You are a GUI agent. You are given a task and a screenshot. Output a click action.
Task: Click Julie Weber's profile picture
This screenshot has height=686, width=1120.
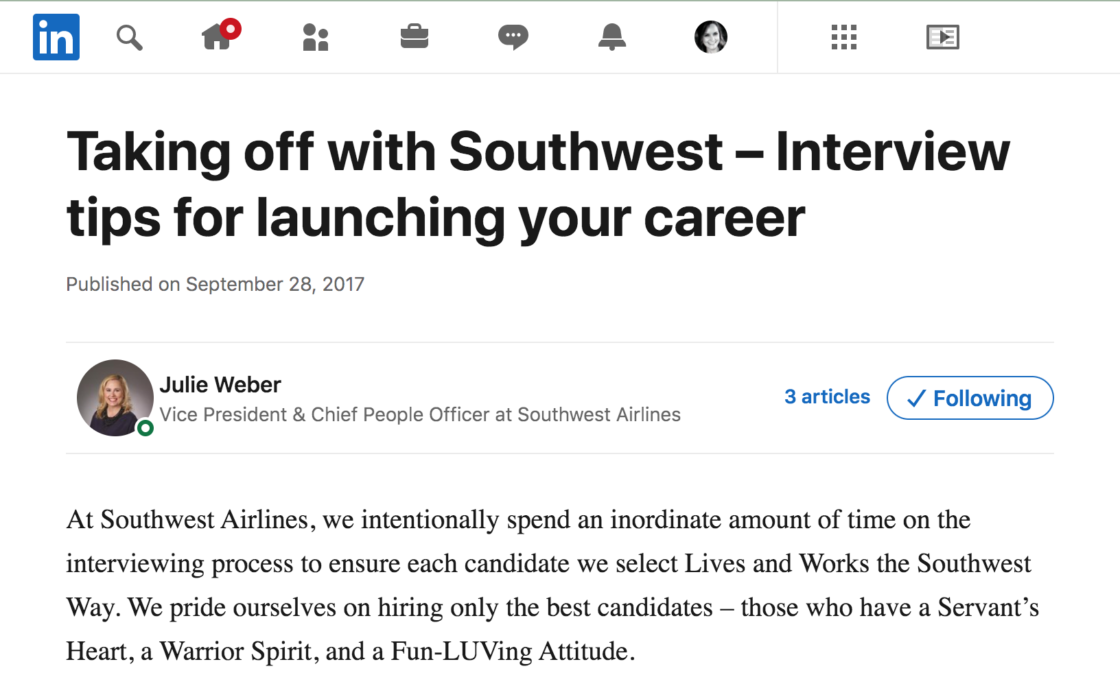point(115,397)
